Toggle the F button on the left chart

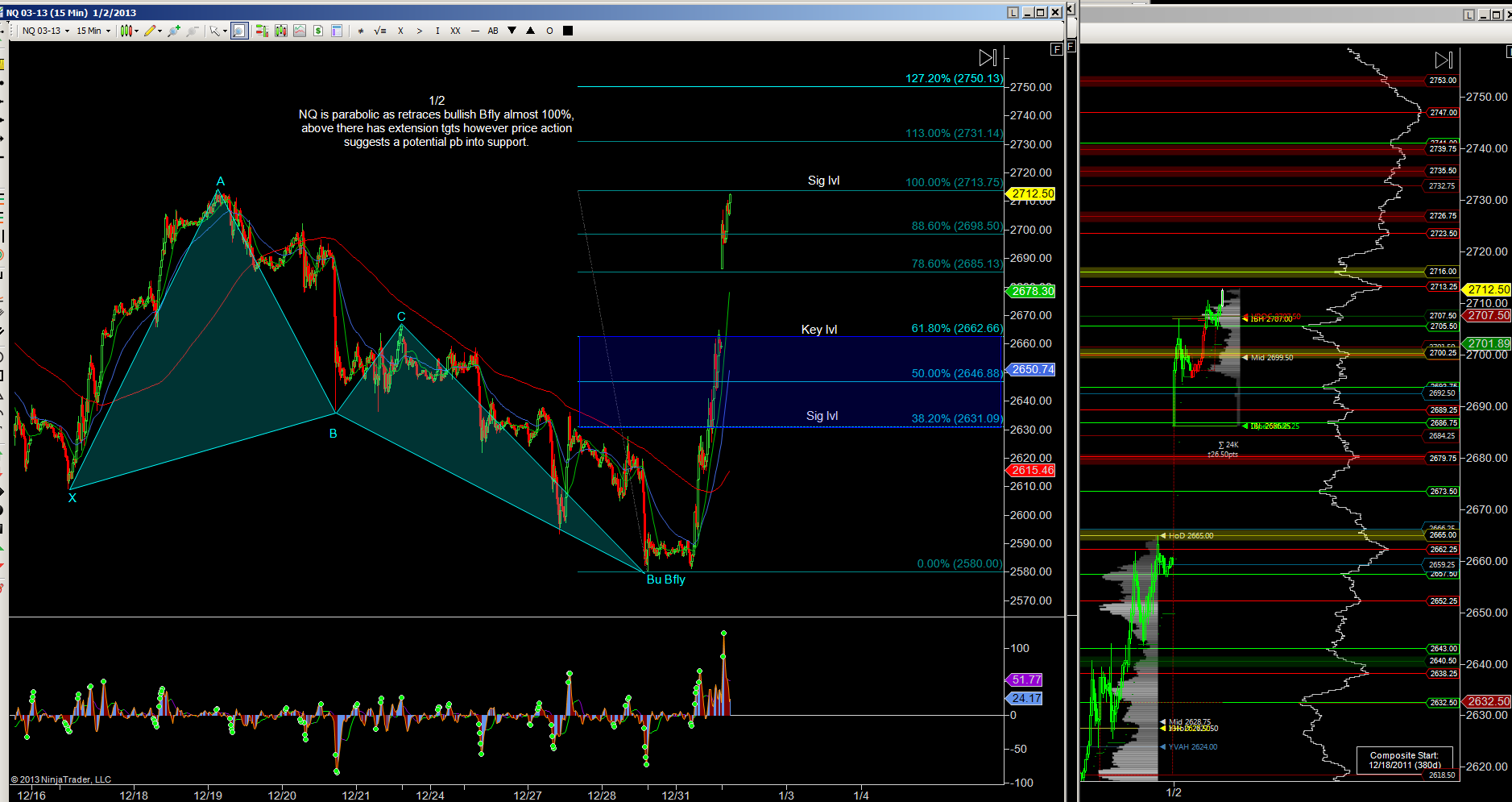[x=1056, y=49]
